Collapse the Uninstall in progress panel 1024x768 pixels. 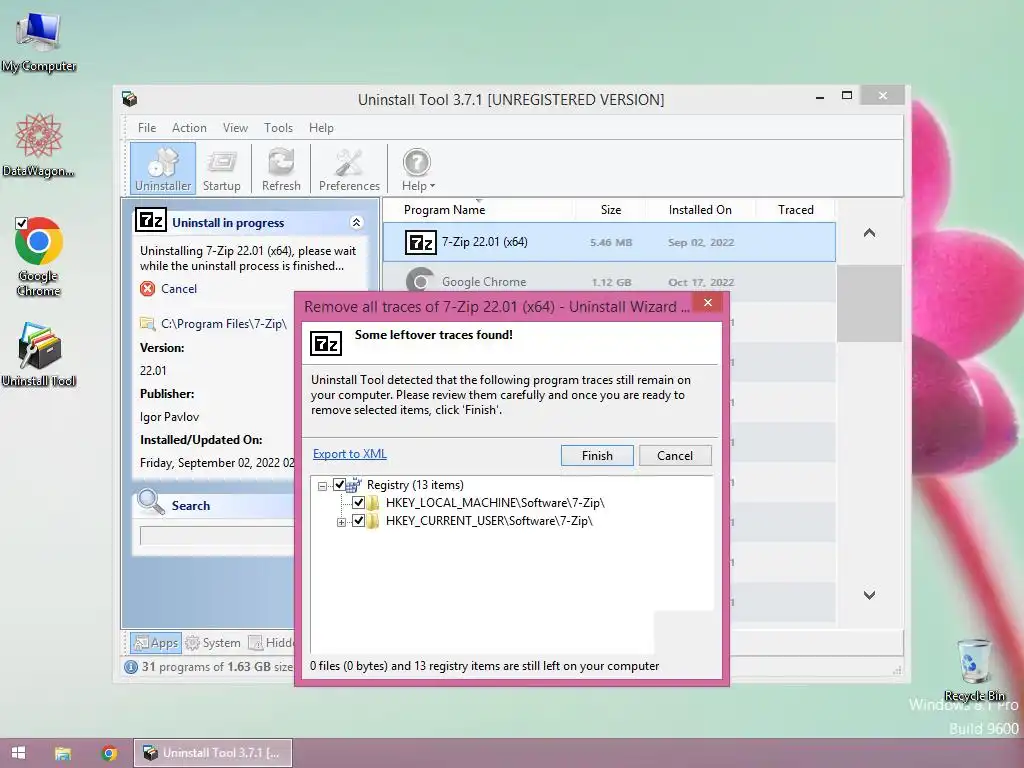coord(356,223)
